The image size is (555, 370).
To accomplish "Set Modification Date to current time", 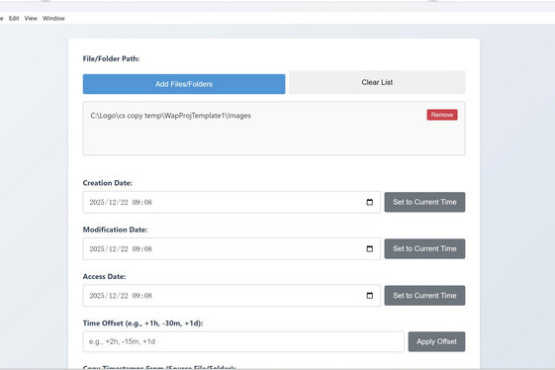I will 425,249.
